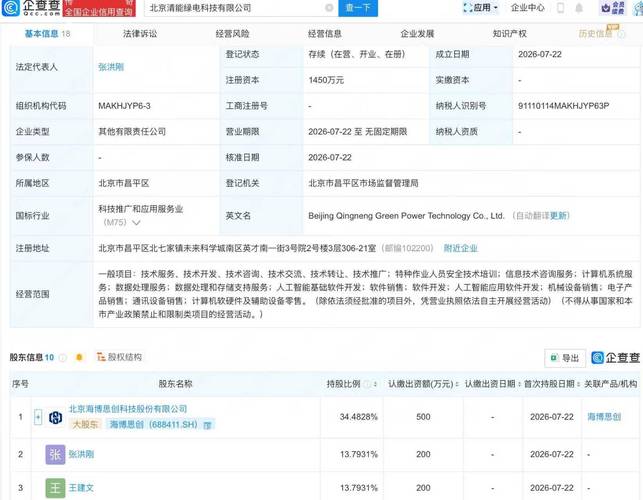Click 海博思创 company logo icon
The image size is (643, 500).
click(x=55, y=418)
